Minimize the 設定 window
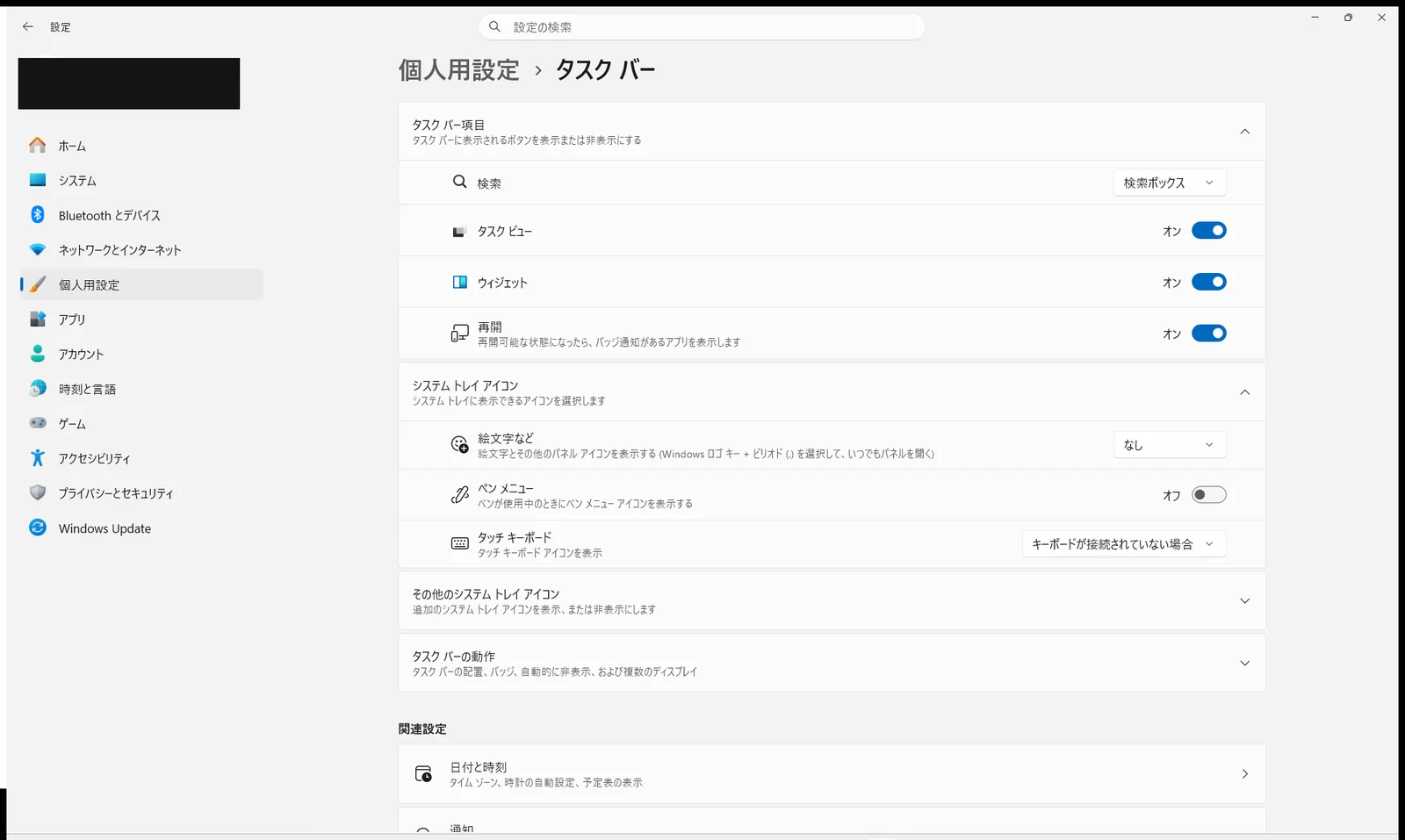This screenshot has height=840, width=1405. point(1315,18)
